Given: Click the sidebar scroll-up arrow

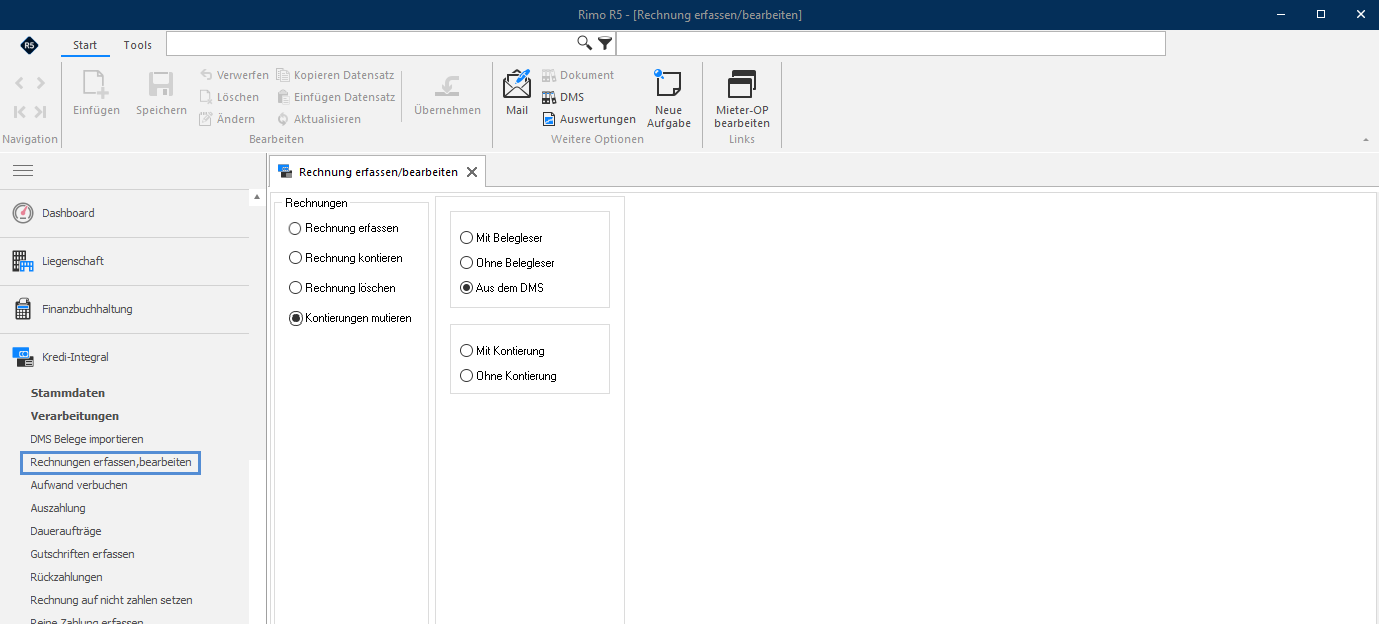Looking at the screenshot, I should tap(257, 197).
